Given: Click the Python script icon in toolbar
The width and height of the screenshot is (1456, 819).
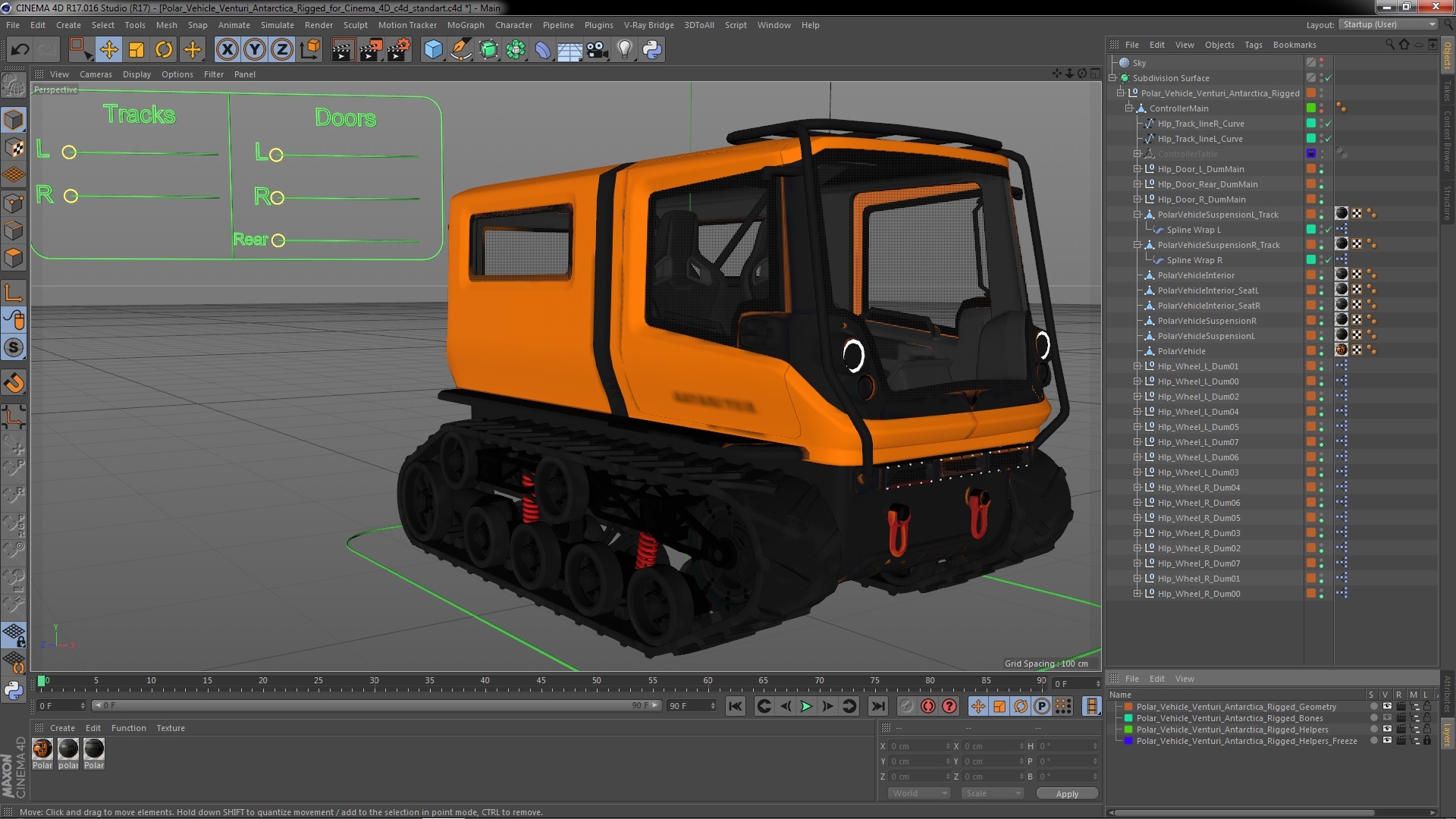Looking at the screenshot, I should (x=652, y=50).
